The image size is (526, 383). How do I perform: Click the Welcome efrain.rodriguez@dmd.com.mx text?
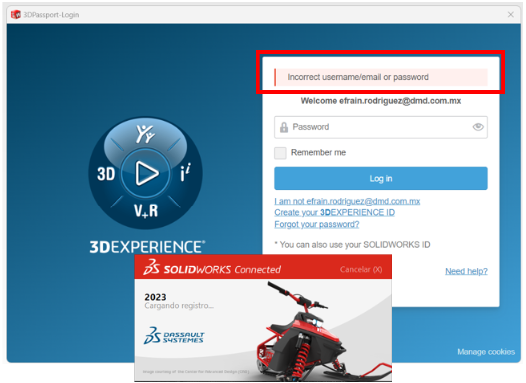(x=381, y=101)
